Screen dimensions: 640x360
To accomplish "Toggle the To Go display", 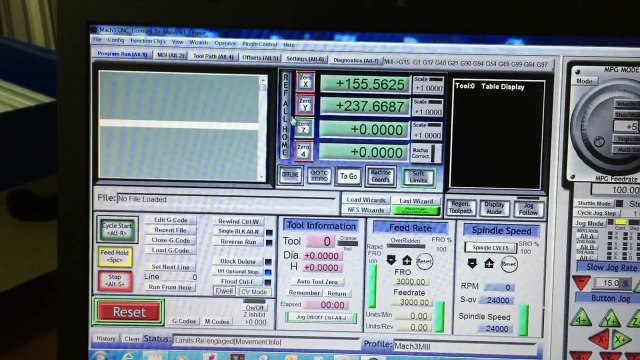I will (349, 176).
